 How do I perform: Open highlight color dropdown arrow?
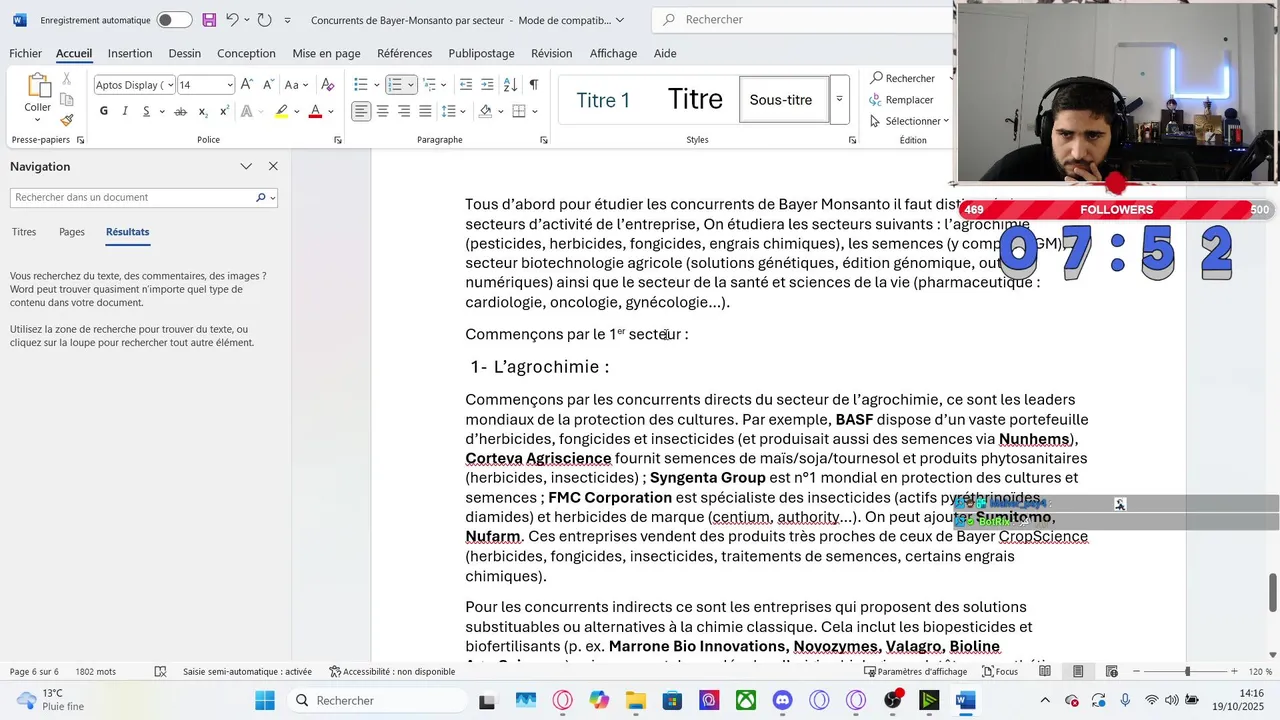coord(297,111)
